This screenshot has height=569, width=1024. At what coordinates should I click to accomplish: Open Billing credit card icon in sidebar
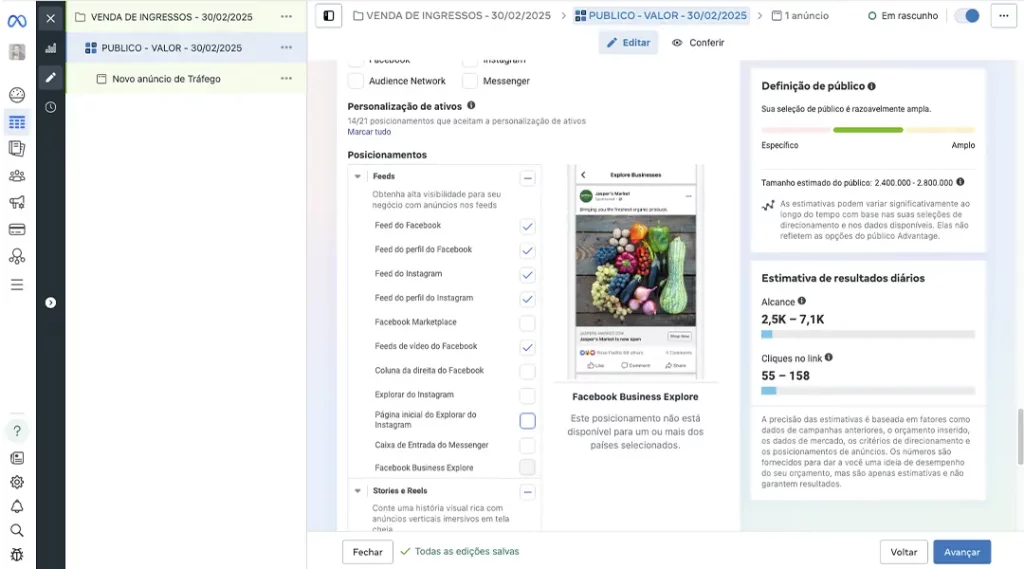(17, 230)
